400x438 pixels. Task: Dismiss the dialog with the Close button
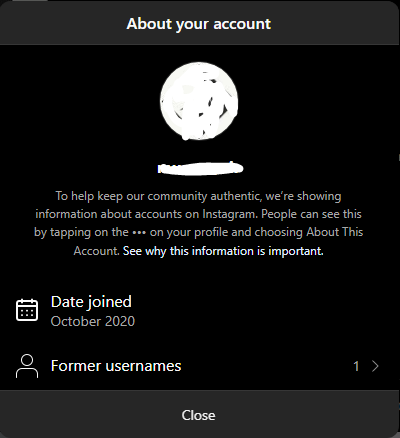tap(199, 415)
